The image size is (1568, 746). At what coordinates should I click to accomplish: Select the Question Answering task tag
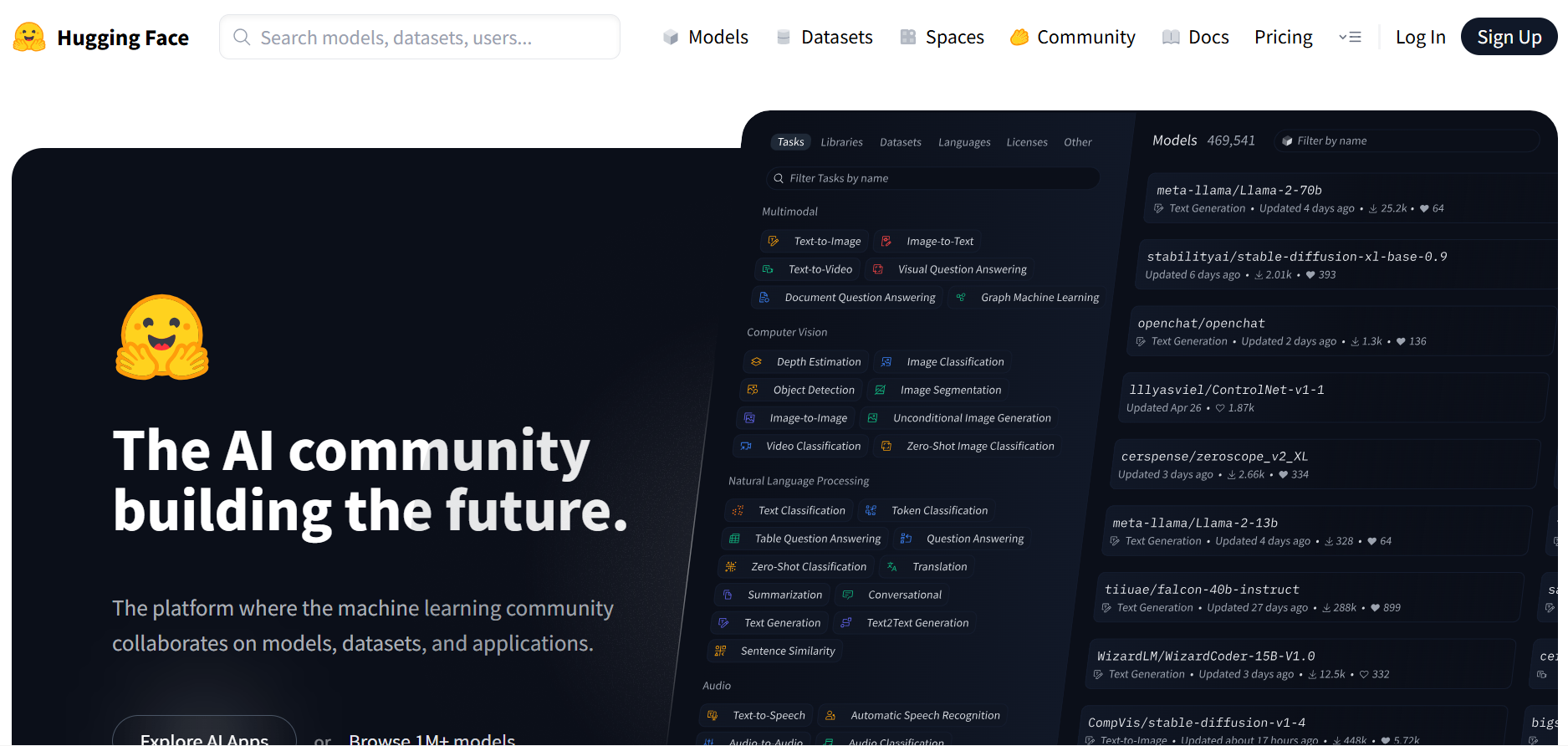961,539
